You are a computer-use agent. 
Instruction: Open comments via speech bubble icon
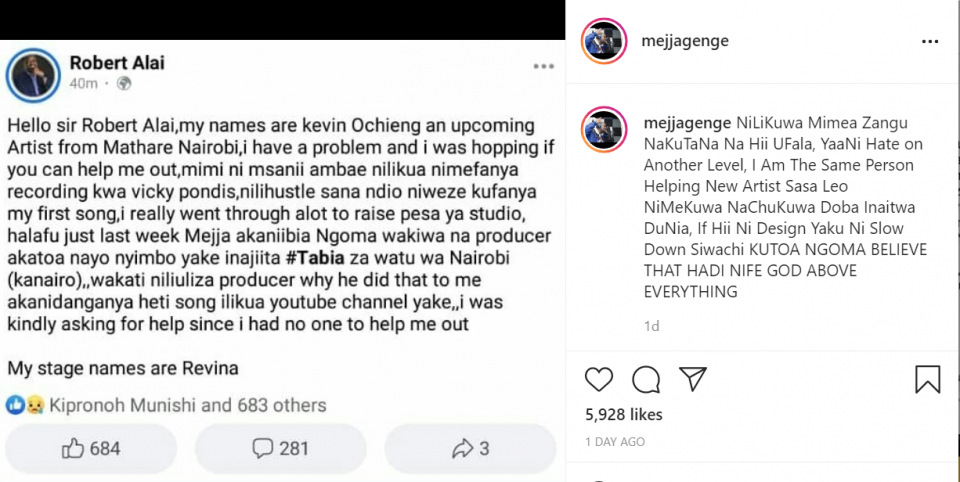coord(646,379)
